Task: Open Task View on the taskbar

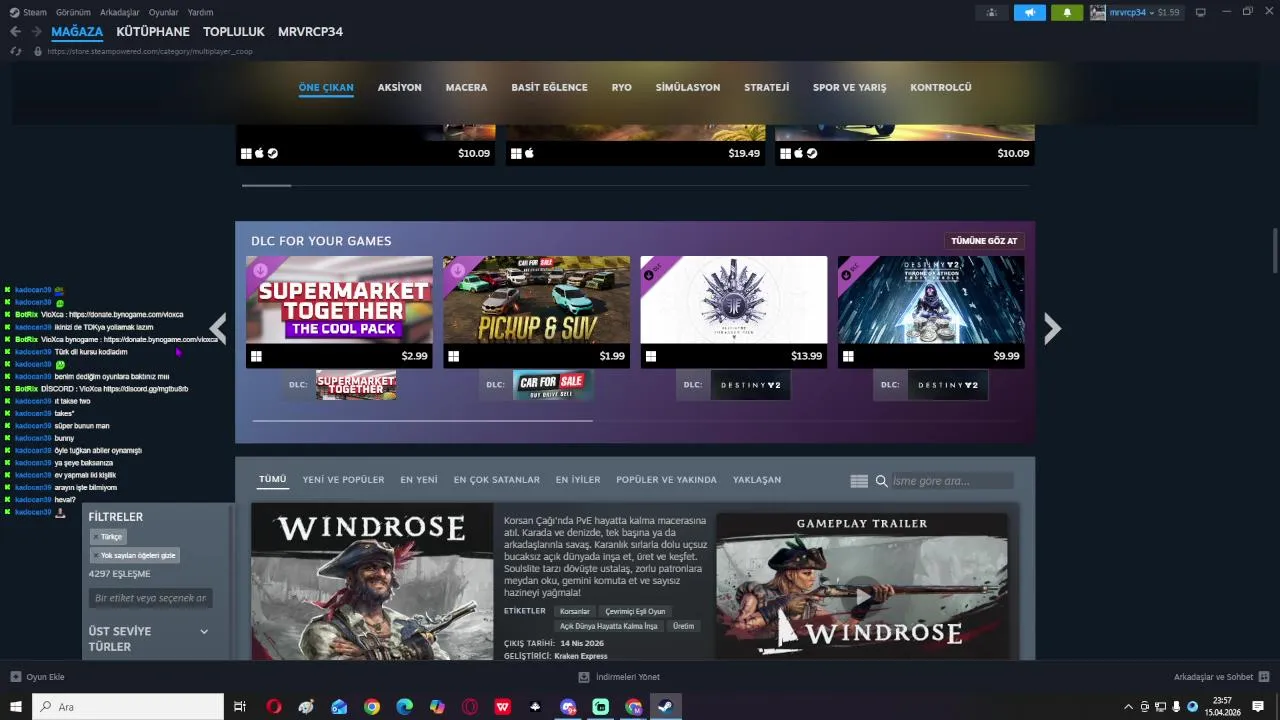Action: point(240,707)
